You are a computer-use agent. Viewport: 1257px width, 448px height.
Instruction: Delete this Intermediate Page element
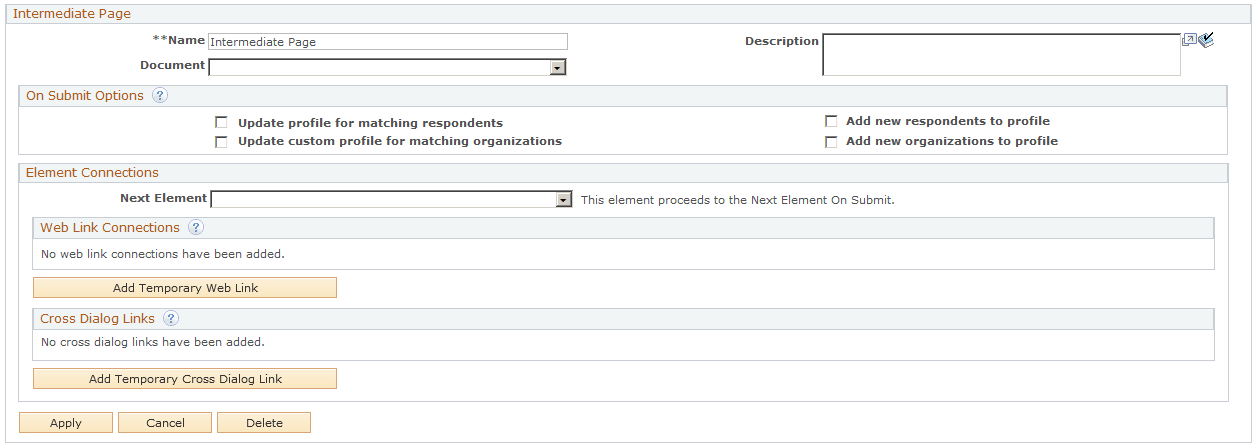click(x=264, y=423)
